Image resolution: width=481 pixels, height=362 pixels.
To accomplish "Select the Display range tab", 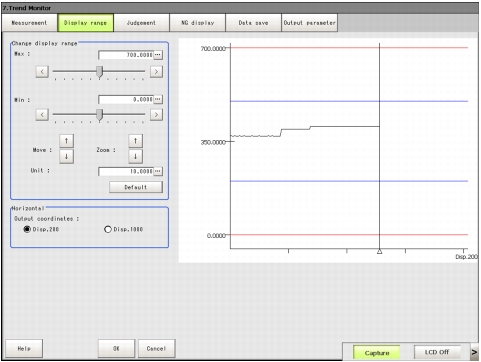I will pyautogui.click(x=85, y=23).
